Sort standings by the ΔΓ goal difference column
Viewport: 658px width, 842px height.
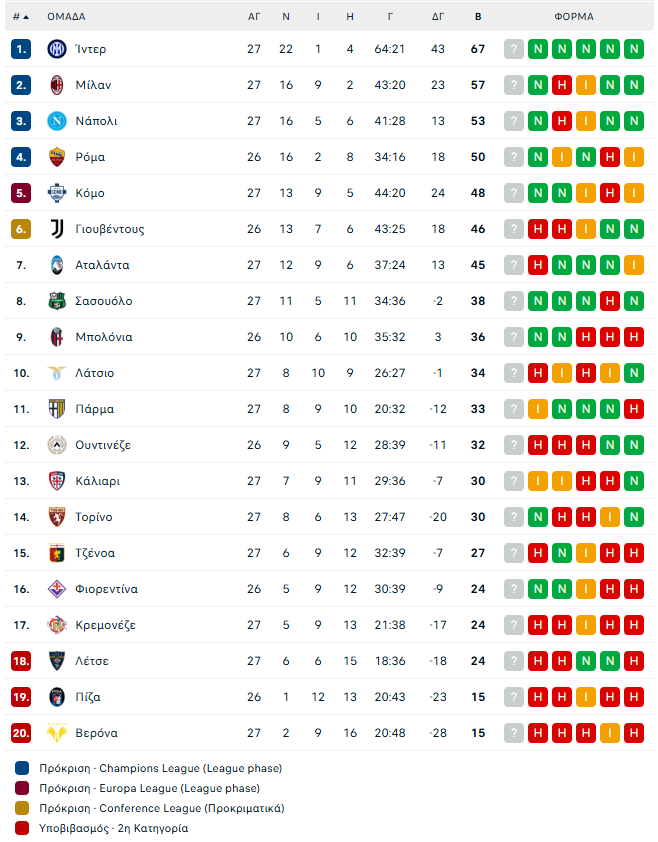pos(438,17)
